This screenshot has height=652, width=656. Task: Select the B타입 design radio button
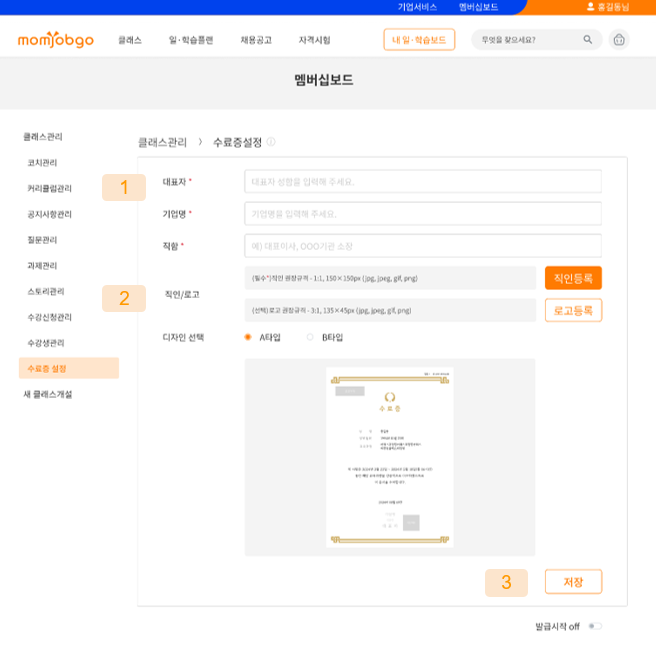click(x=310, y=337)
